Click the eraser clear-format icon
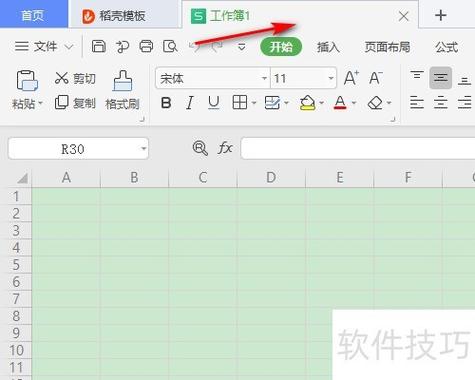The image size is (475, 380). [375, 103]
